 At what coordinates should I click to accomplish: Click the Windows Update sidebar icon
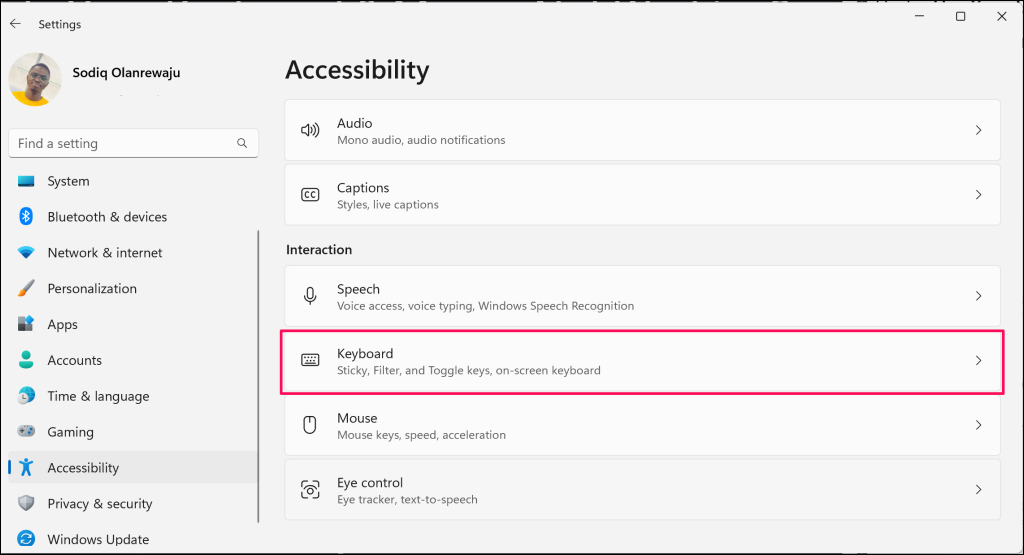[x=27, y=539]
